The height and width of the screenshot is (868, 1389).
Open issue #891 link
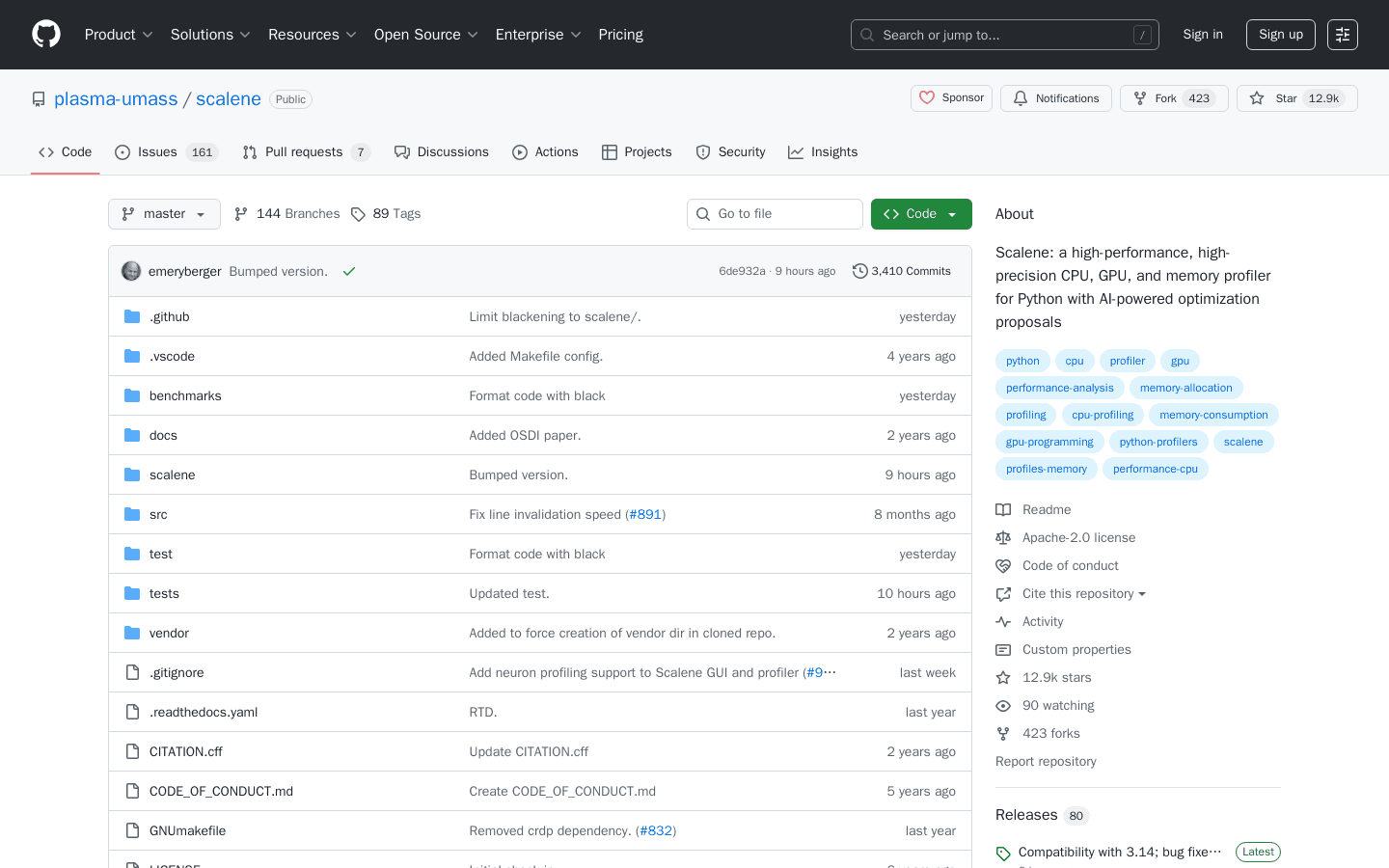645,514
